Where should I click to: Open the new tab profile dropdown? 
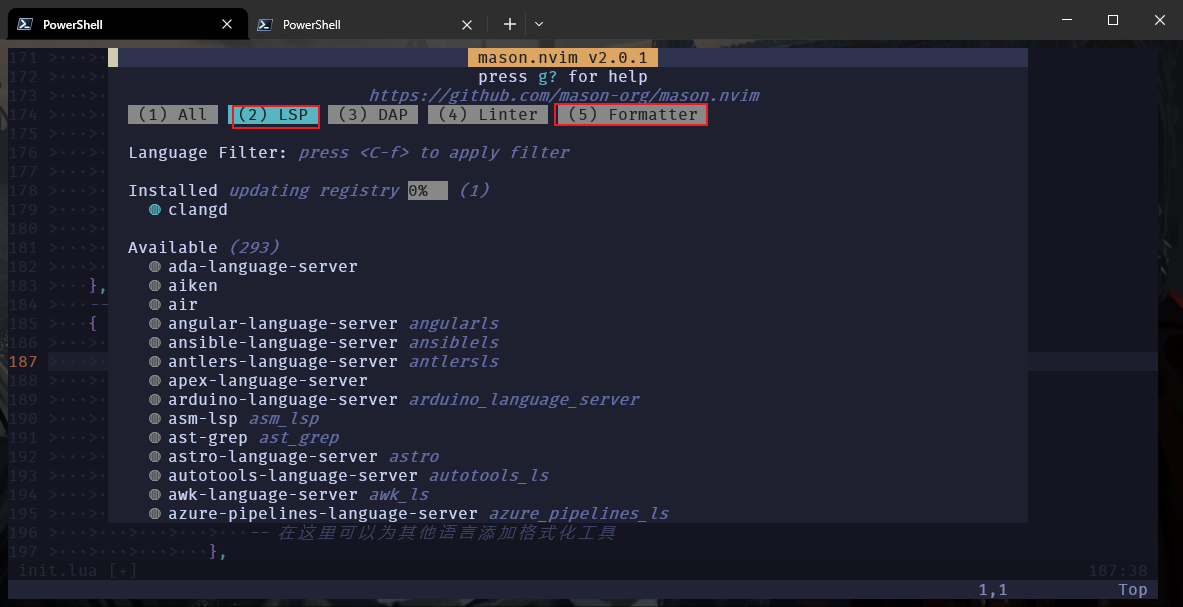tap(539, 24)
